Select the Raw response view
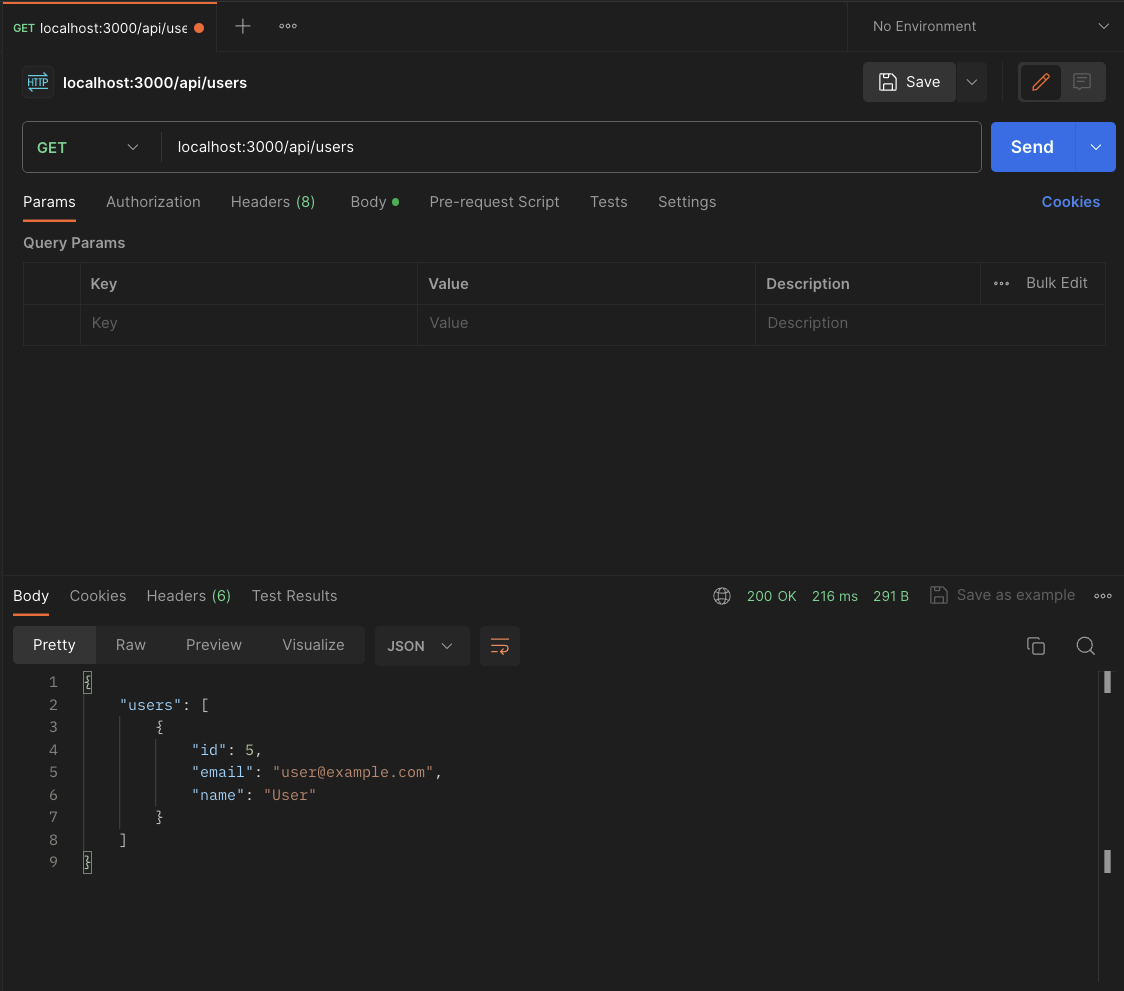Image resolution: width=1124 pixels, height=991 pixels. click(x=131, y=645)
